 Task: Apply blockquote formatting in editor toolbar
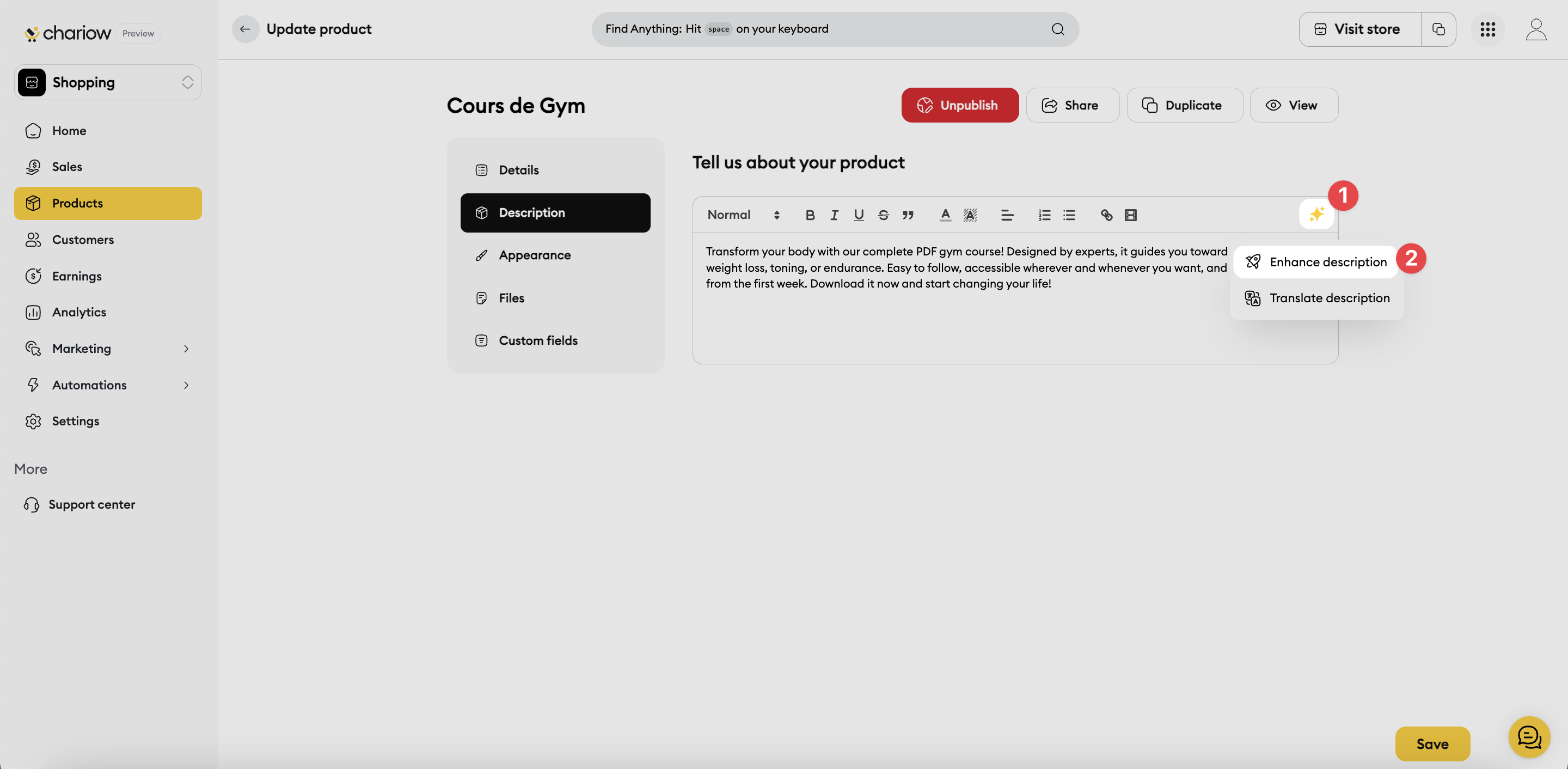point(908,215)
